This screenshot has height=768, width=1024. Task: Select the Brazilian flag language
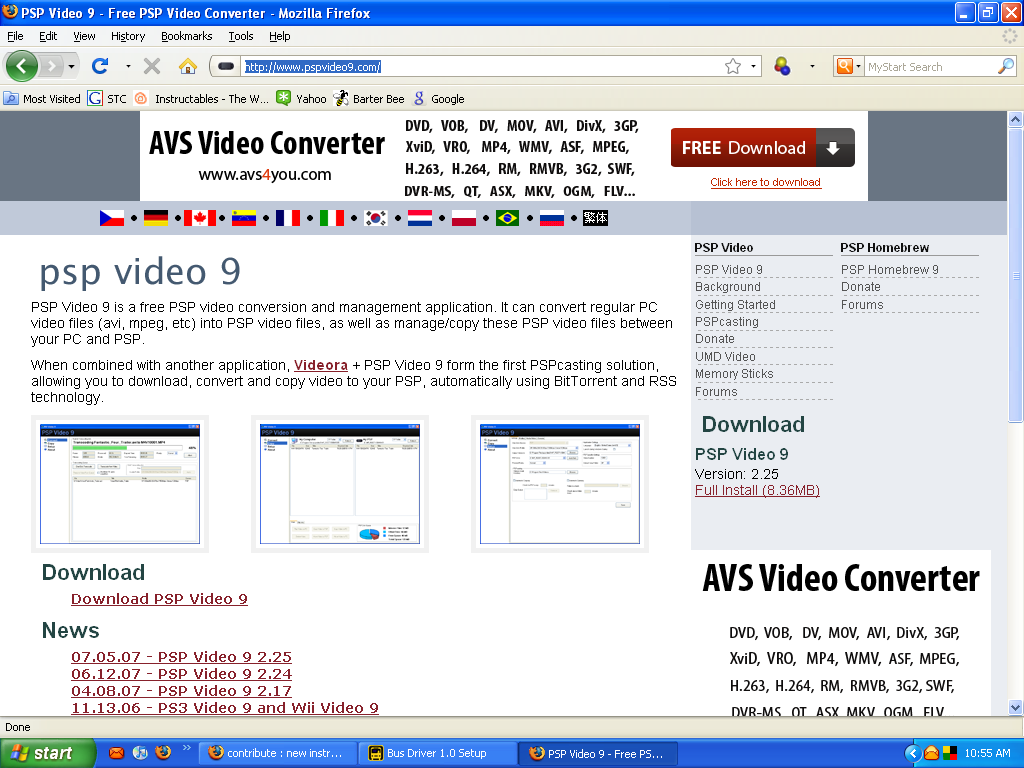tap(507, 218)
